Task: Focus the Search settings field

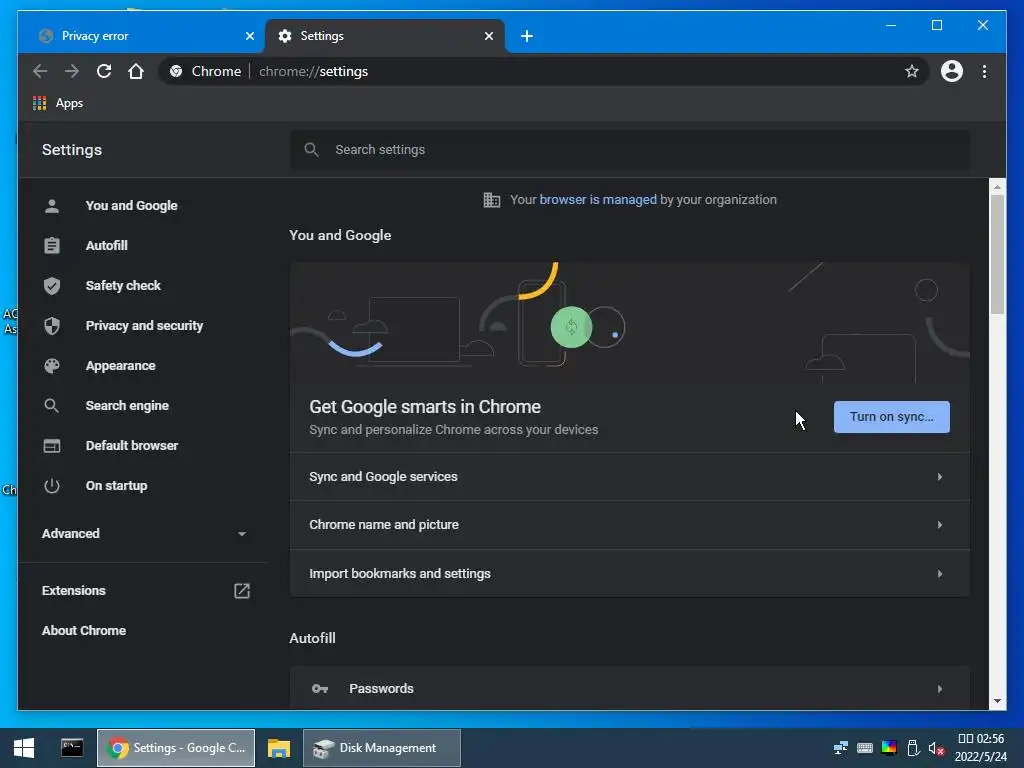Action: [x=630, y=150]
